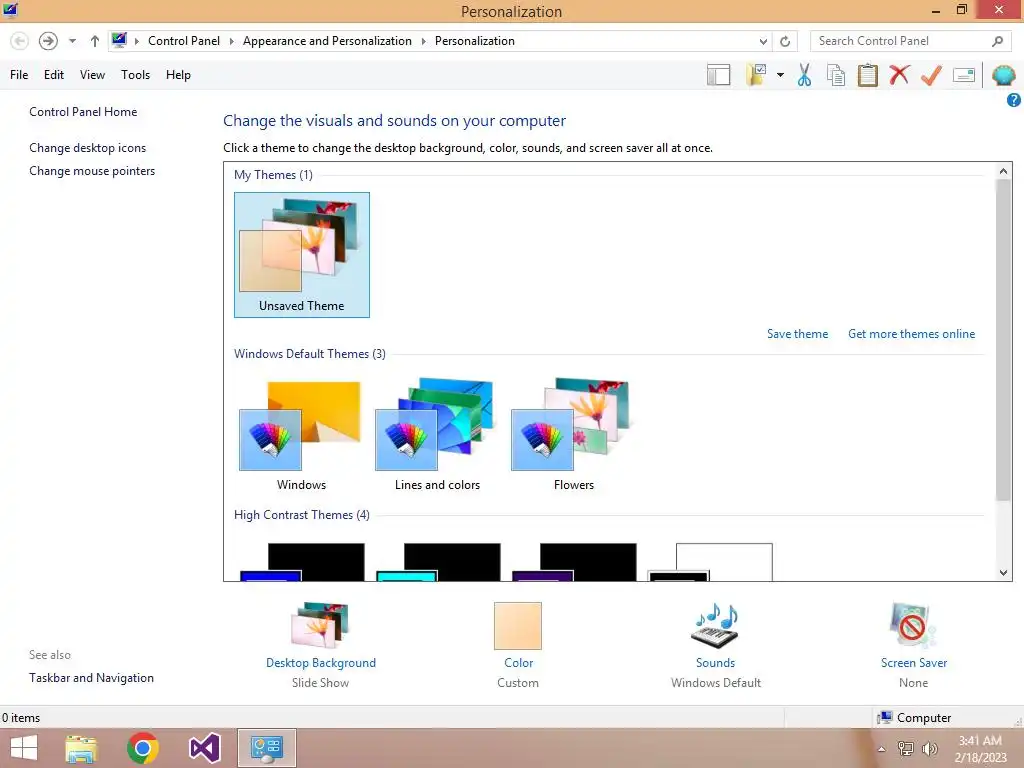Open Classic Shell settings shell icon
The image size is (1024, 768).
point(1003,75)
